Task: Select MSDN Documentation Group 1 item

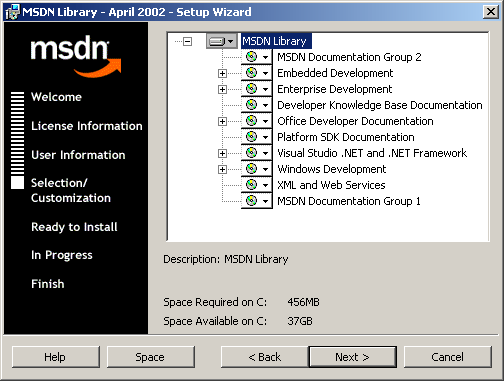Action: (349, 201)
